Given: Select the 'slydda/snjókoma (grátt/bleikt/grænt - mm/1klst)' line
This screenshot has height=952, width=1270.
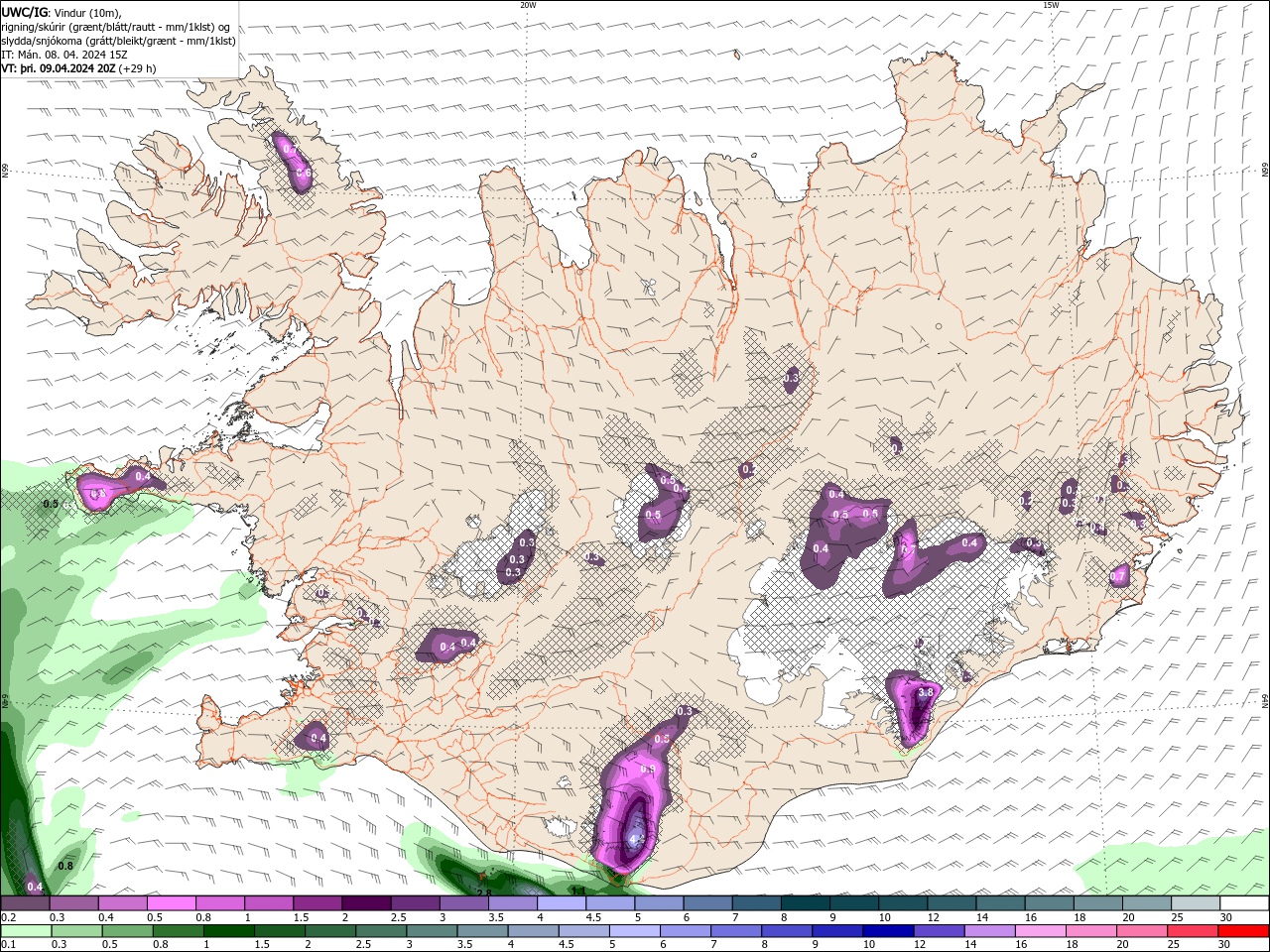Looking at the screenshot, I should (x=119, y=41).
